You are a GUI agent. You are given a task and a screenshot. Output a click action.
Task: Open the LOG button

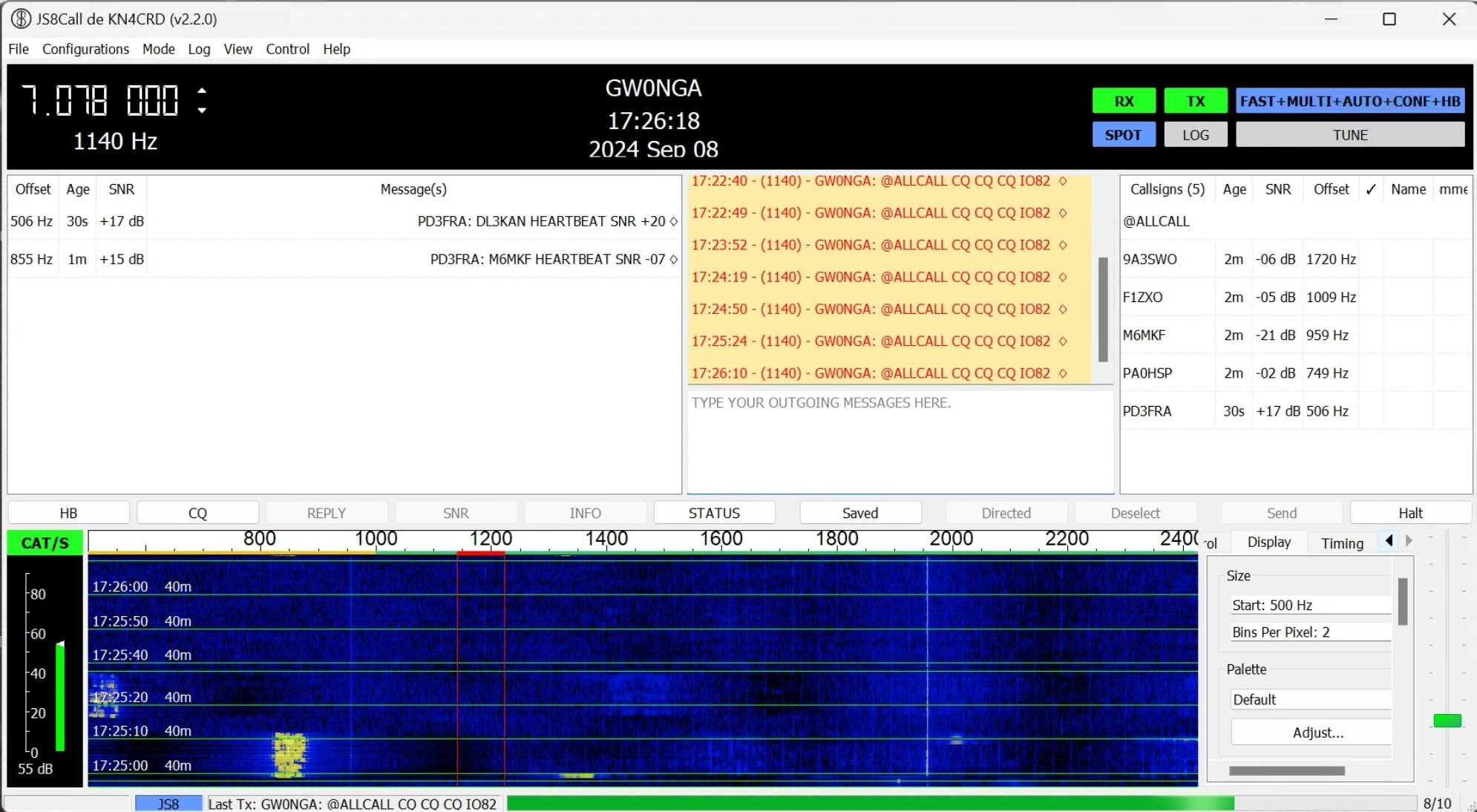point(1195,135)
